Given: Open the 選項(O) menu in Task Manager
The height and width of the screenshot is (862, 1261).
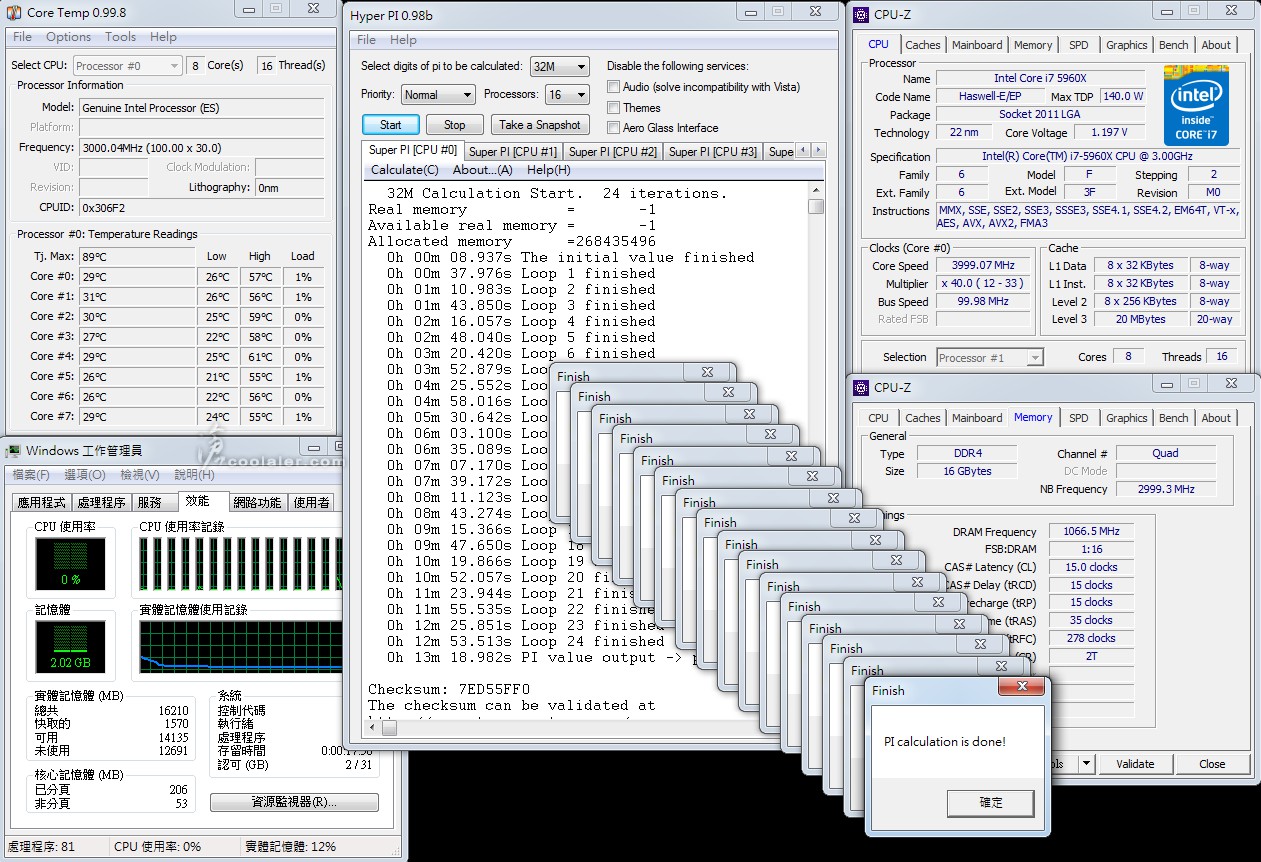Looking at the screenshot, I should (84, 475).
